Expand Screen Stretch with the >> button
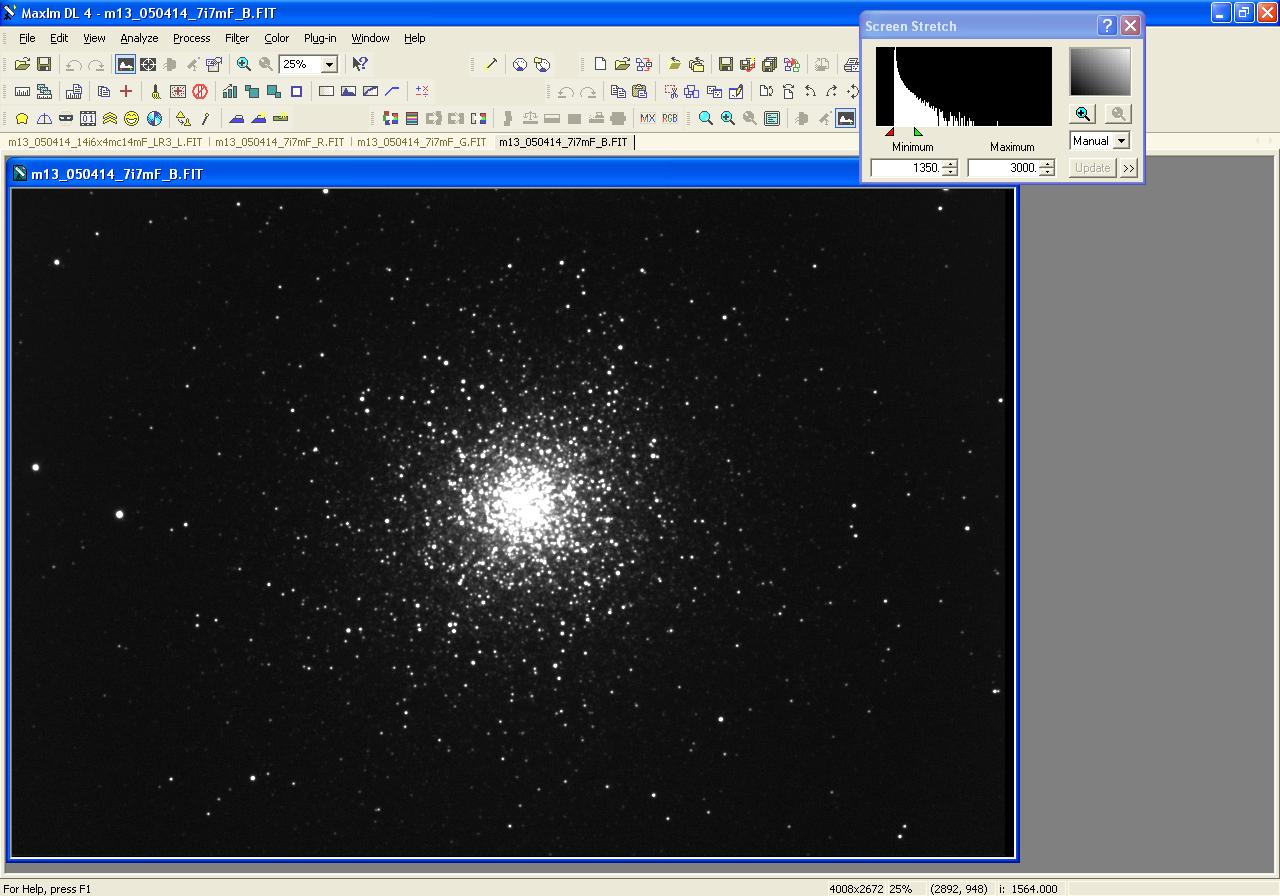The image size is (1280, 896). 1129,168
